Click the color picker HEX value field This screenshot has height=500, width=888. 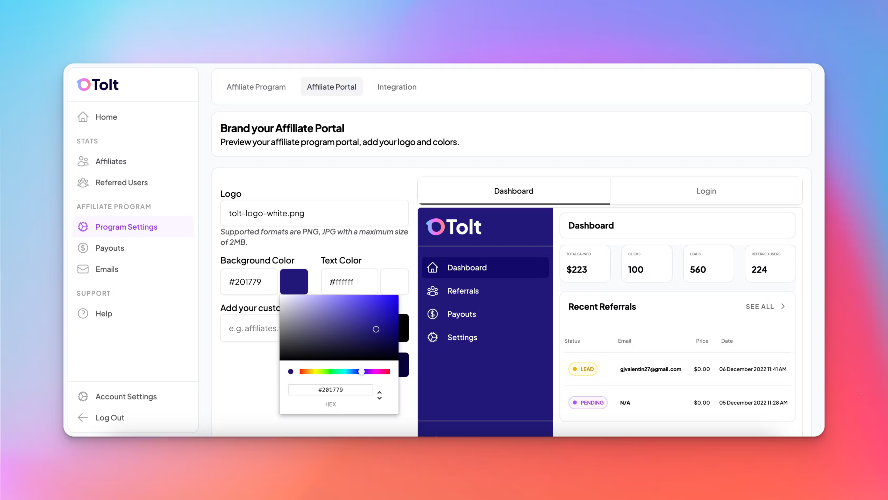pyautogui.click(x=331, y=390)
